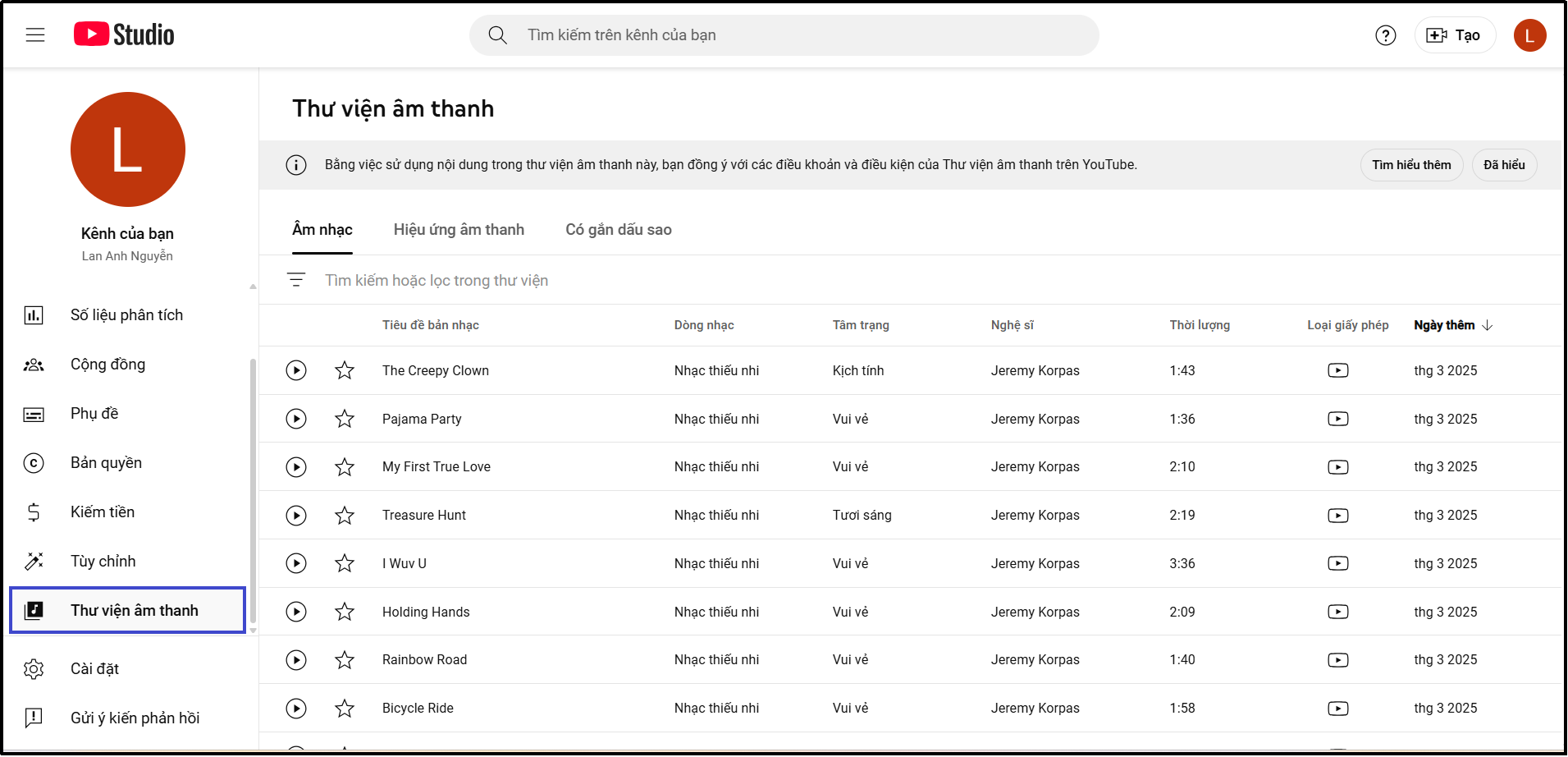Star the Pajama Party track
1568x757 pixels.
pyautogui.click(x=345, y=419)
